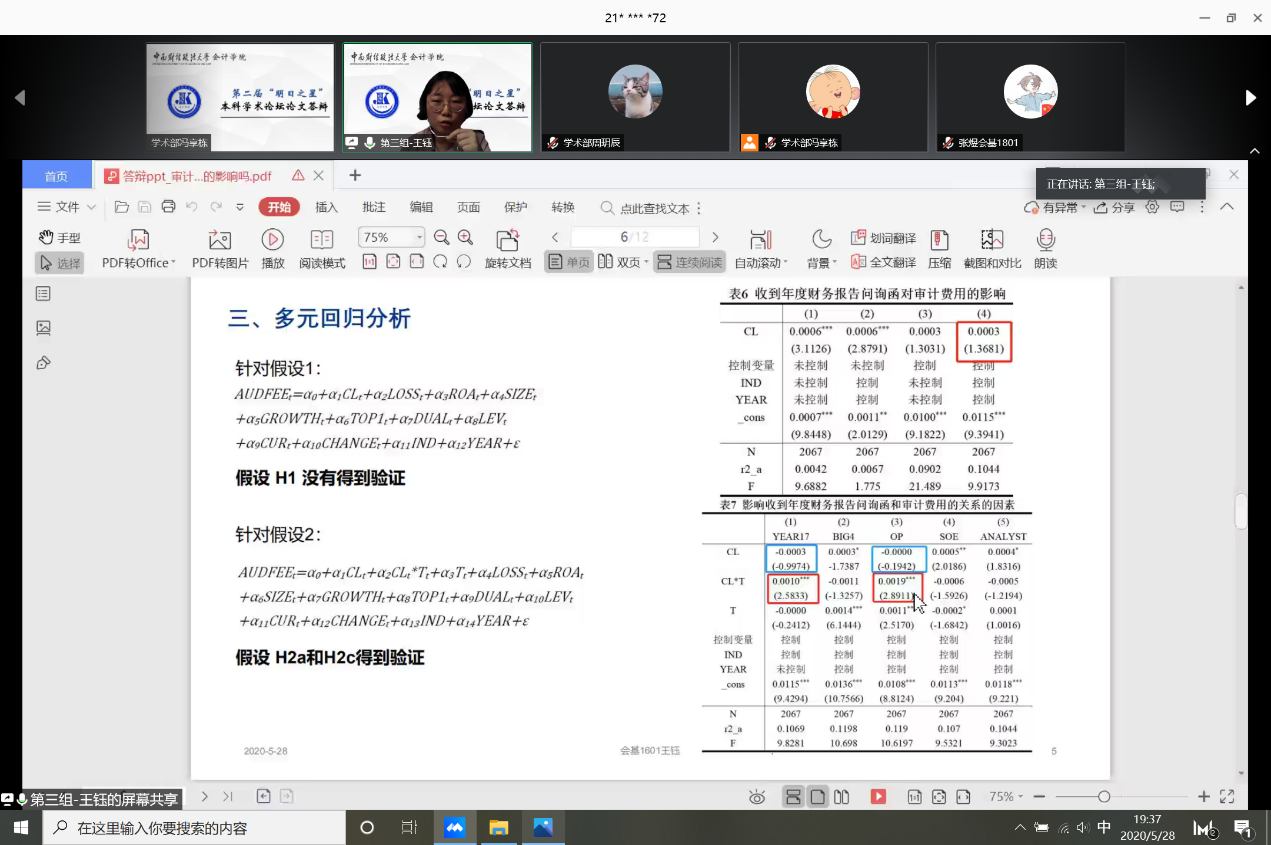
Task: Toggle continuous reading (连续阅读) mode
Action: 689,262
